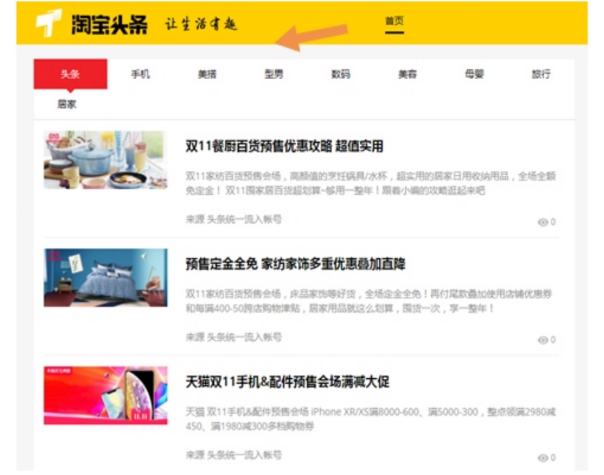Click the 淘宝头条 site title
Viewport: 604px width, 475px height.
pyautogui.click(x=109, y=25)
